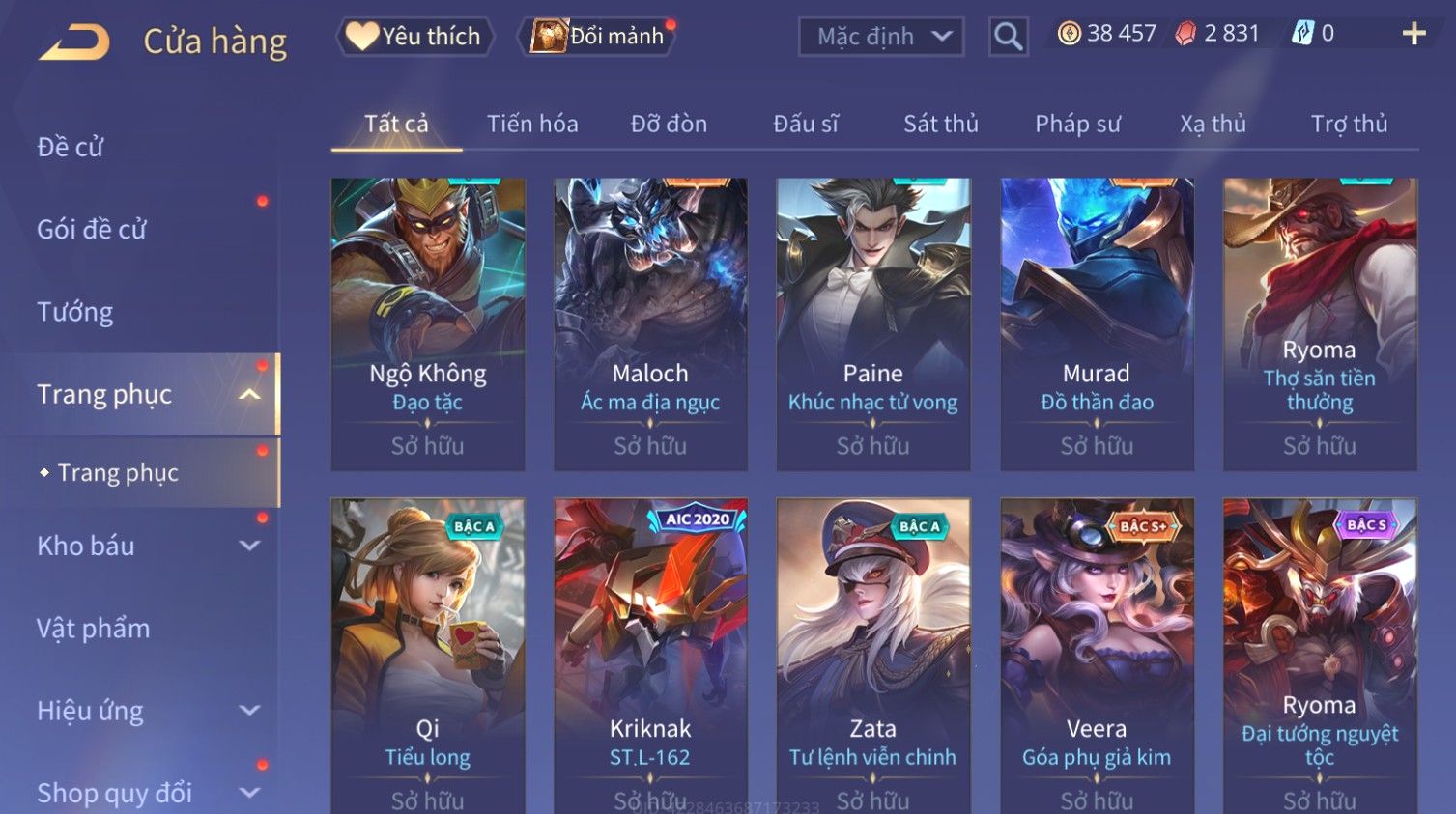
Task: Select the Veera Góa phụ giả kim skin
Action: click(x=1097, y=656)
